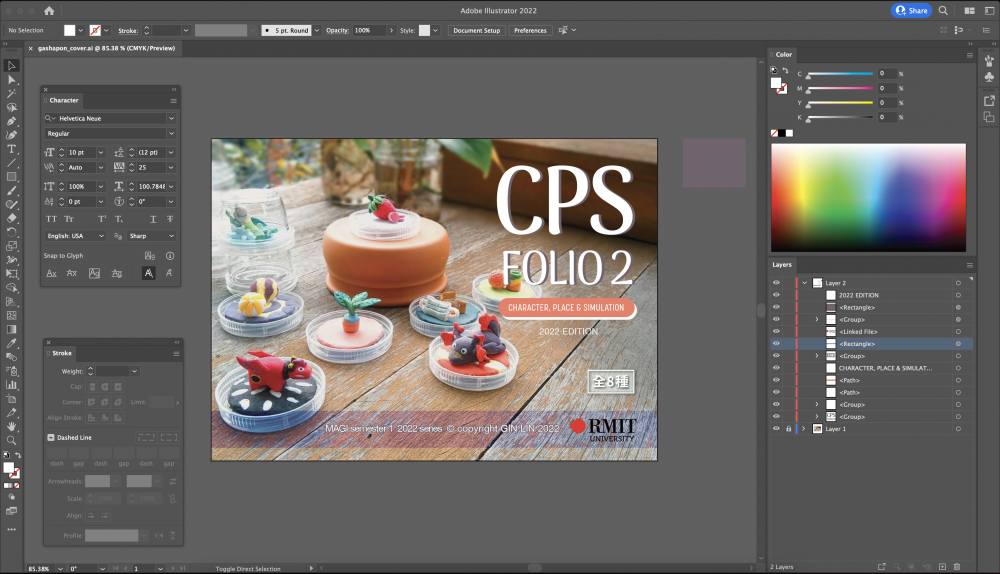Viewport: 1000px width, 574px height.
Task: Click the 85.38% zoom level field
Action: point(41,568)
